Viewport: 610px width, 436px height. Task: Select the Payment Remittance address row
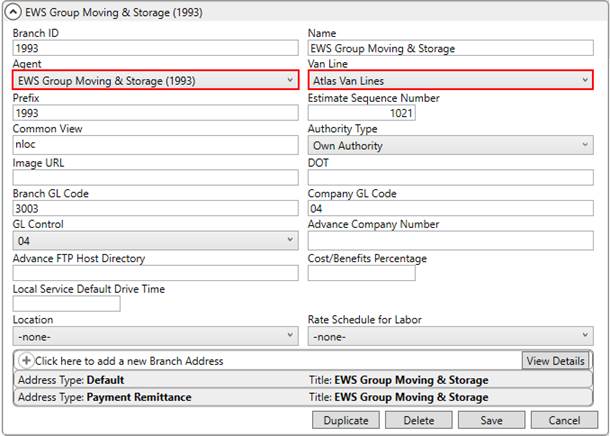160,397
